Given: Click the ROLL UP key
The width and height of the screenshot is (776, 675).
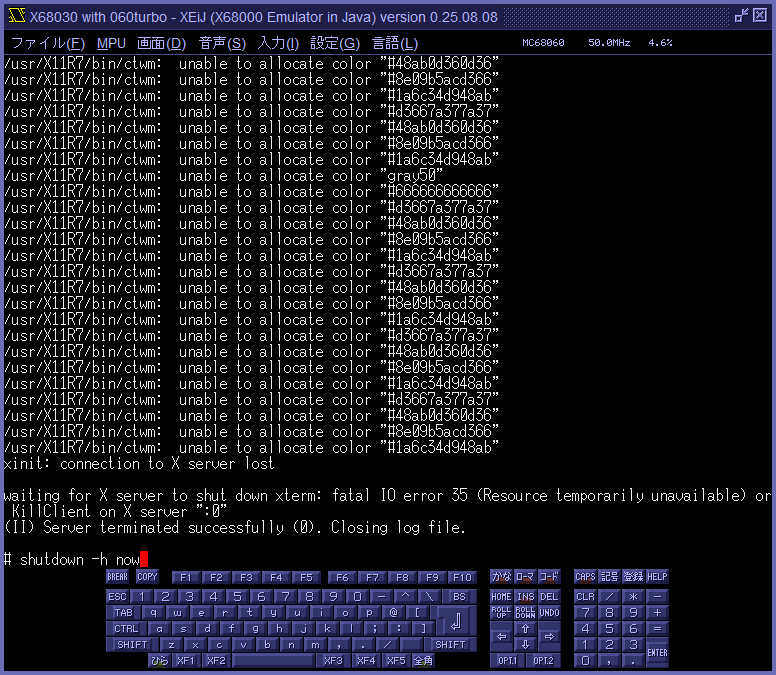Looking at the screenshot, I should pos(501,613).
